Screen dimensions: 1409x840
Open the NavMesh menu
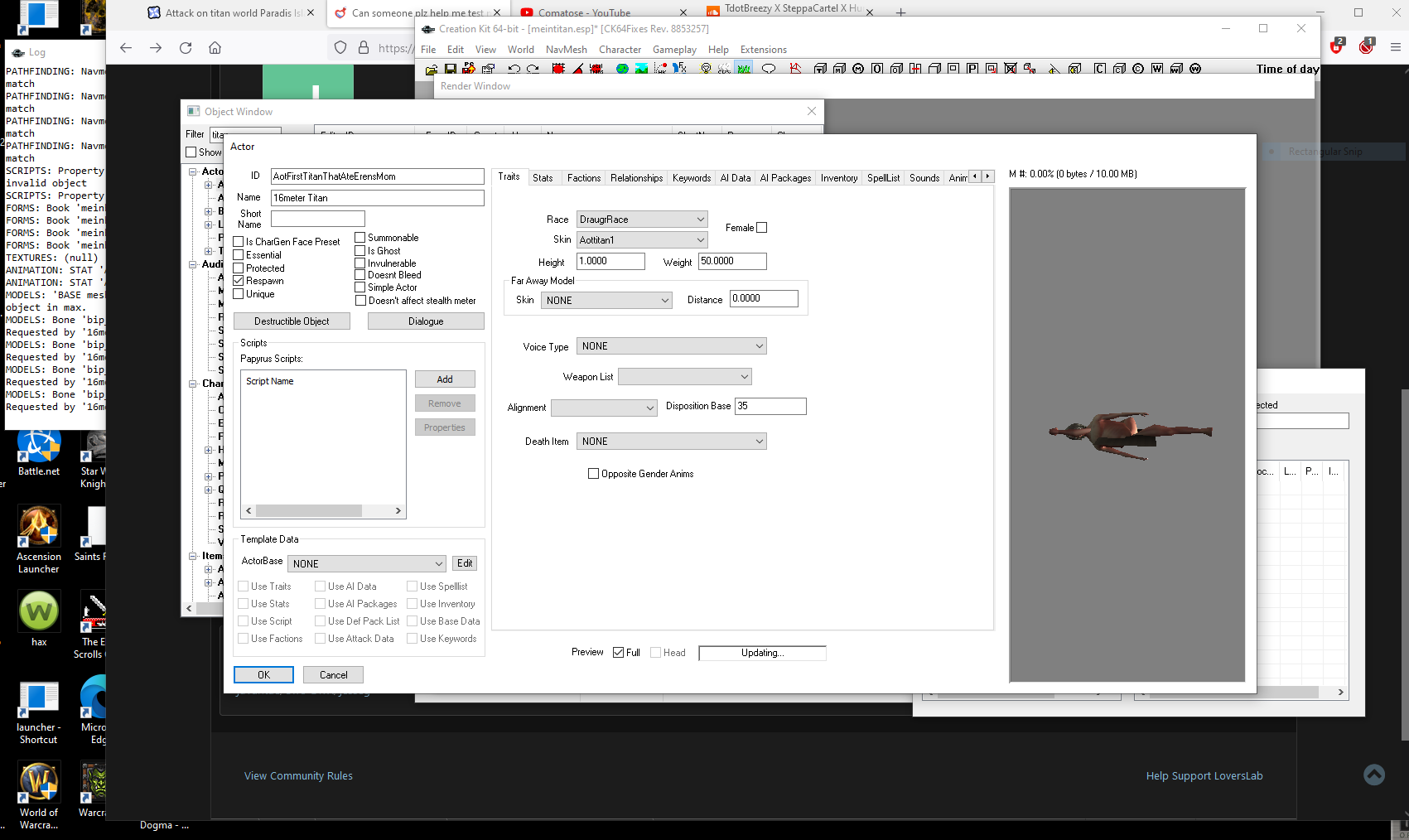coord(567,50)
